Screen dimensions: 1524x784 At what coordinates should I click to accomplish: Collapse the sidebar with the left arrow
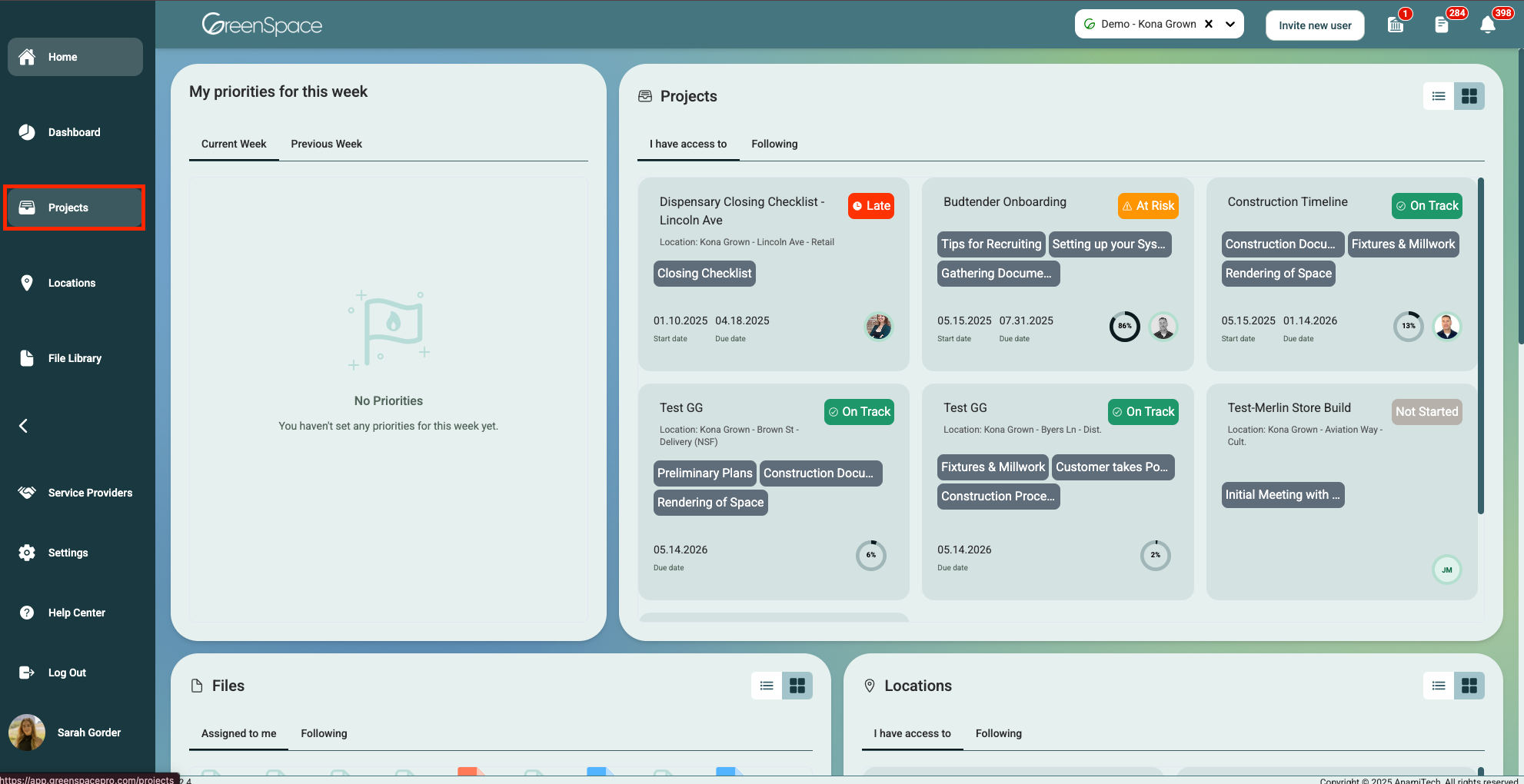click(x=24, y=426)
